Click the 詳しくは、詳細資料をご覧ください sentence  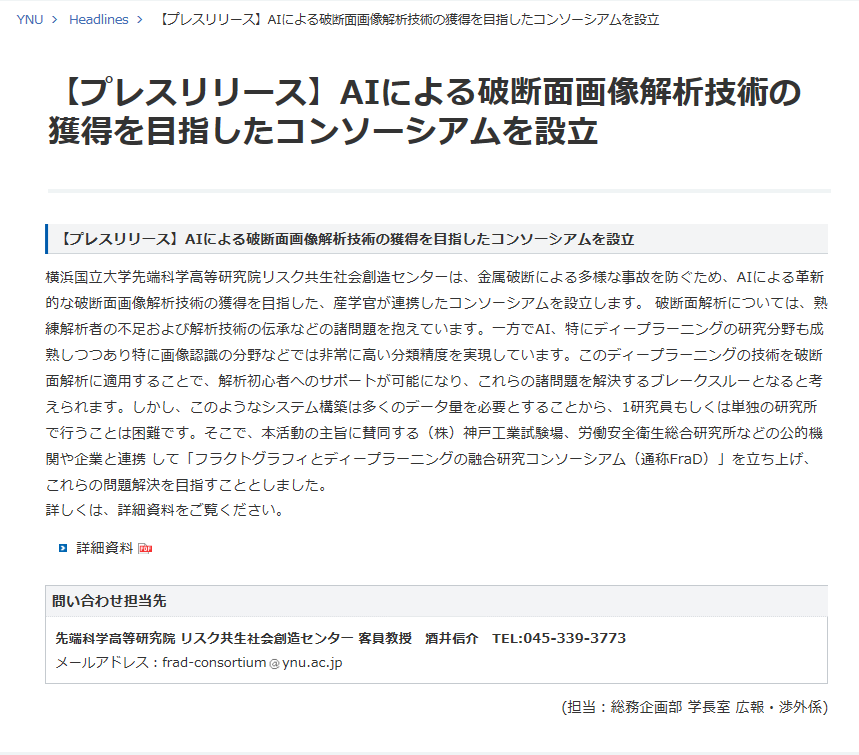tap(165, 510)
